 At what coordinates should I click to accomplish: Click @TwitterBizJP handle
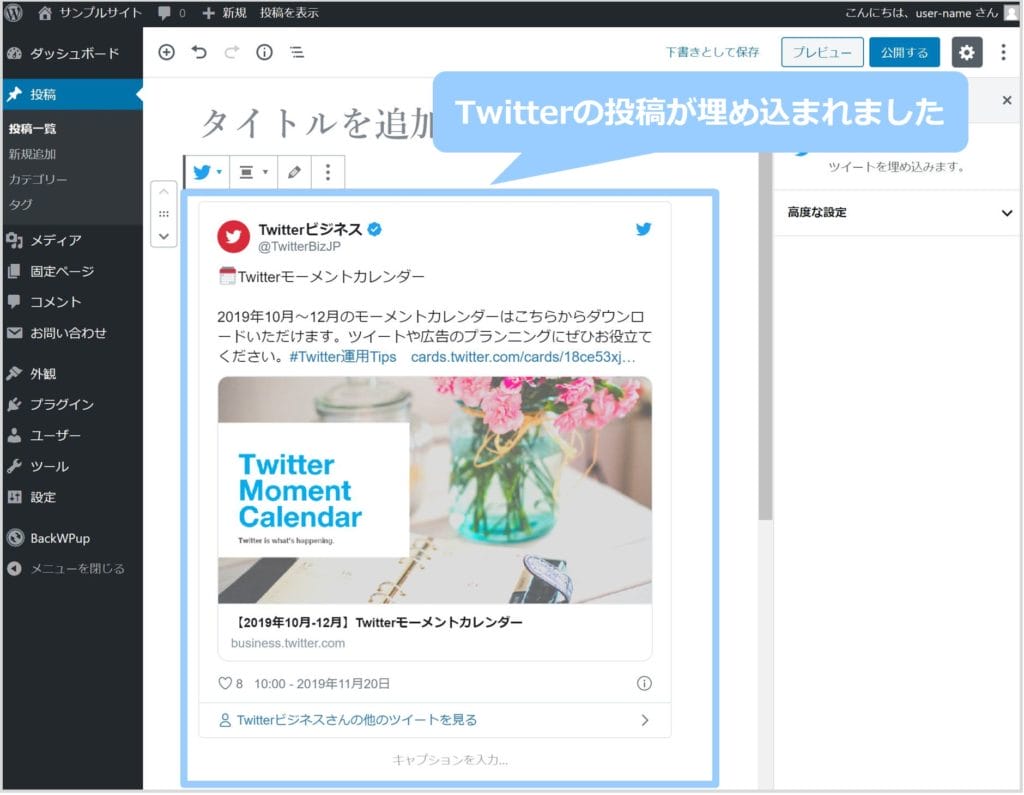(299, 247)
